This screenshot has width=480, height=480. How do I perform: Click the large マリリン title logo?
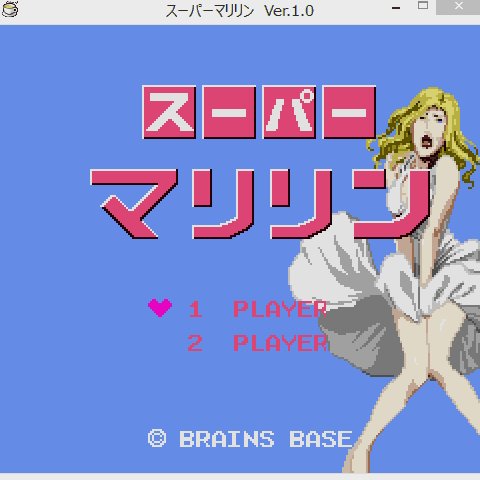260,204
